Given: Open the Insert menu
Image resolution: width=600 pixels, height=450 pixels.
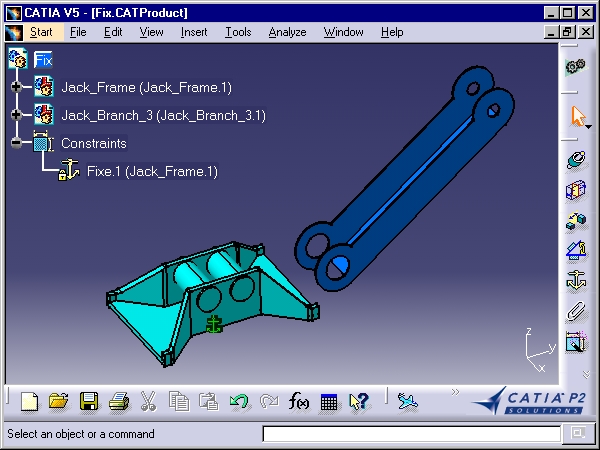Looking at the screenshot, I should pyautogui.click(x=194, y=32).
